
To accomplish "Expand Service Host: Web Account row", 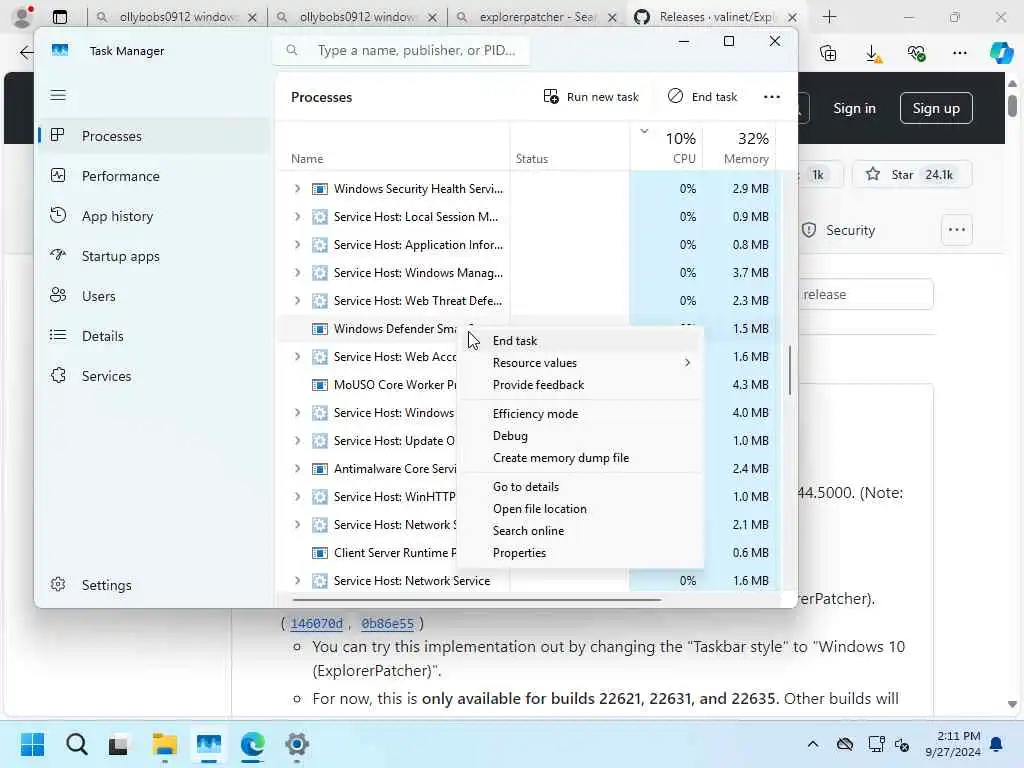I will point(297,357).
